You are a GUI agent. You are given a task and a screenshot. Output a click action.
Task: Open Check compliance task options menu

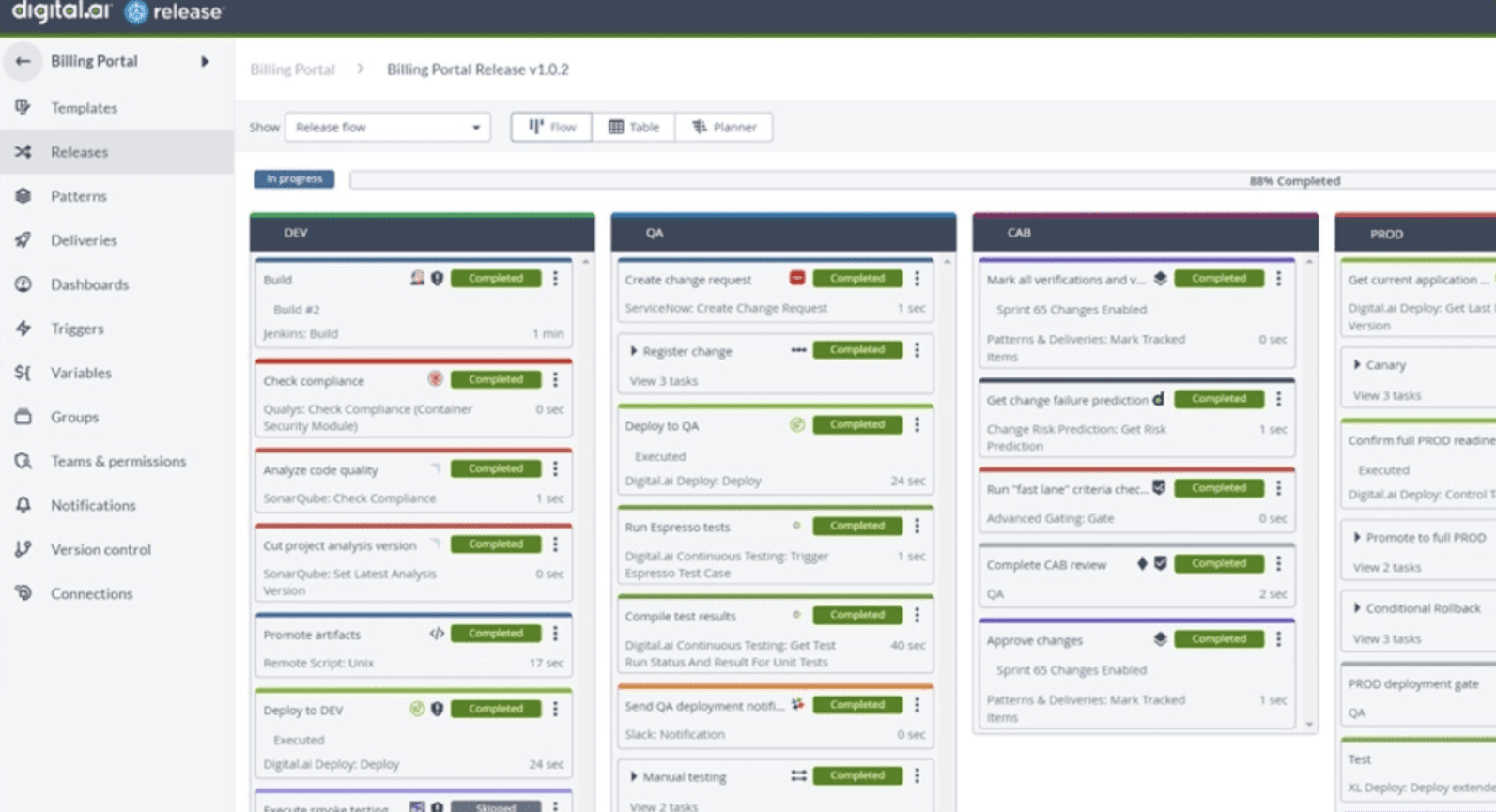pos(556,379)
